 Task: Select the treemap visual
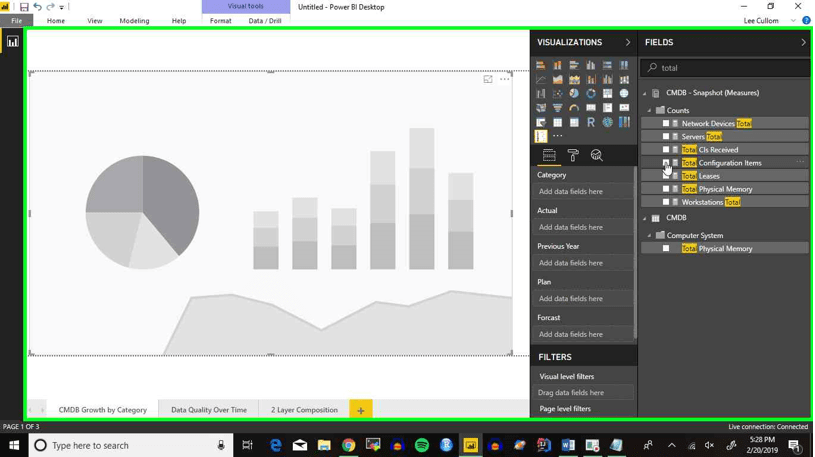(x=607, y=94)
